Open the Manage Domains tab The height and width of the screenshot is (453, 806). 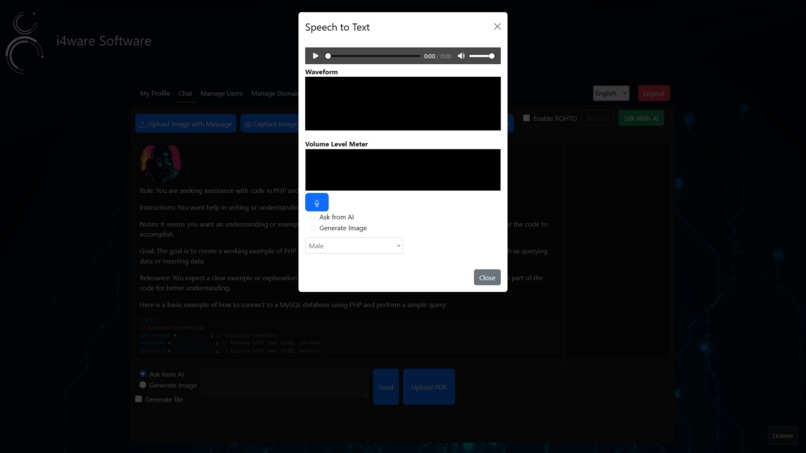coord(273,94)
